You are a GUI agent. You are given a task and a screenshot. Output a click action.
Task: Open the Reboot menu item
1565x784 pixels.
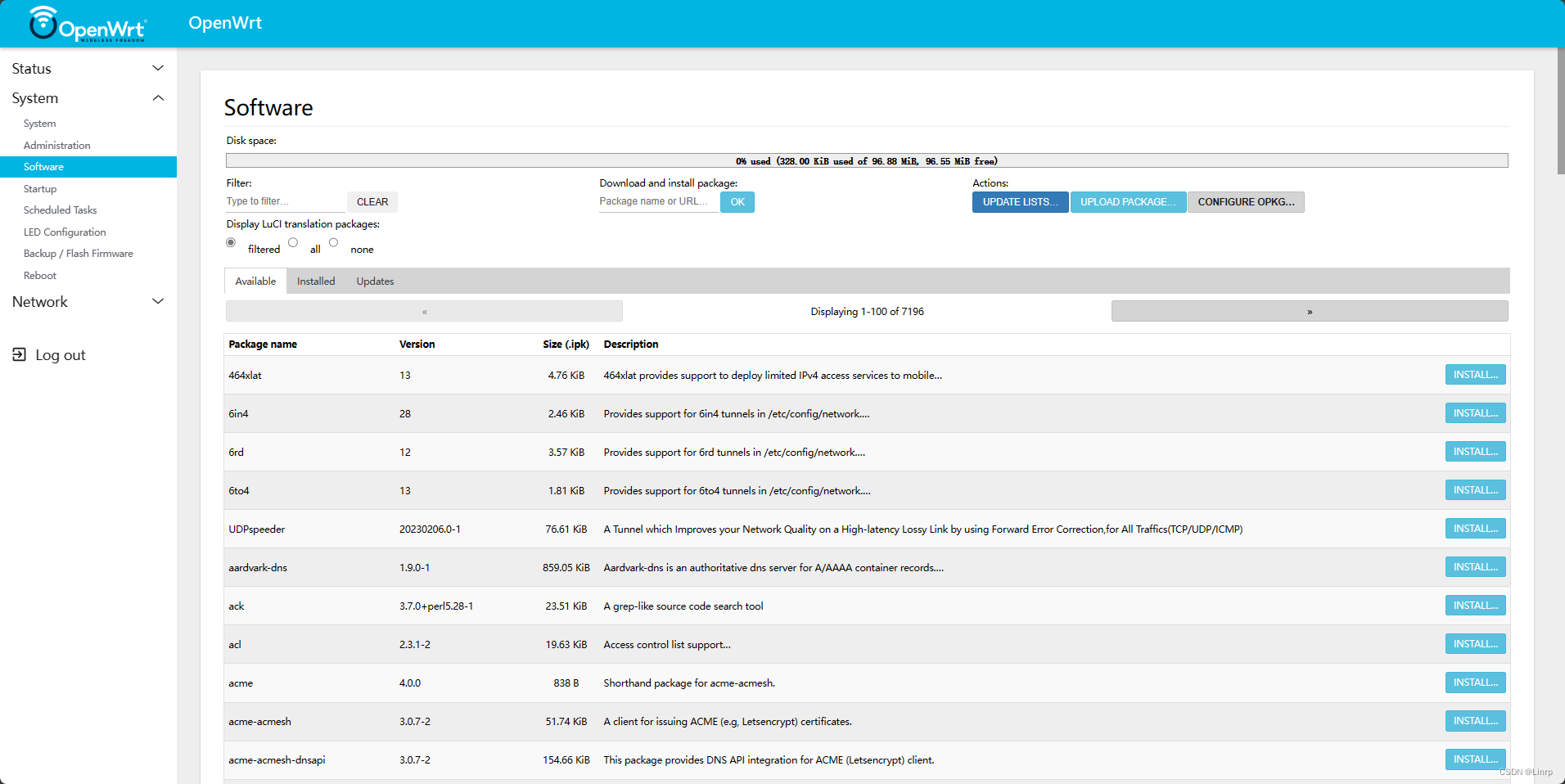(40, 276)
